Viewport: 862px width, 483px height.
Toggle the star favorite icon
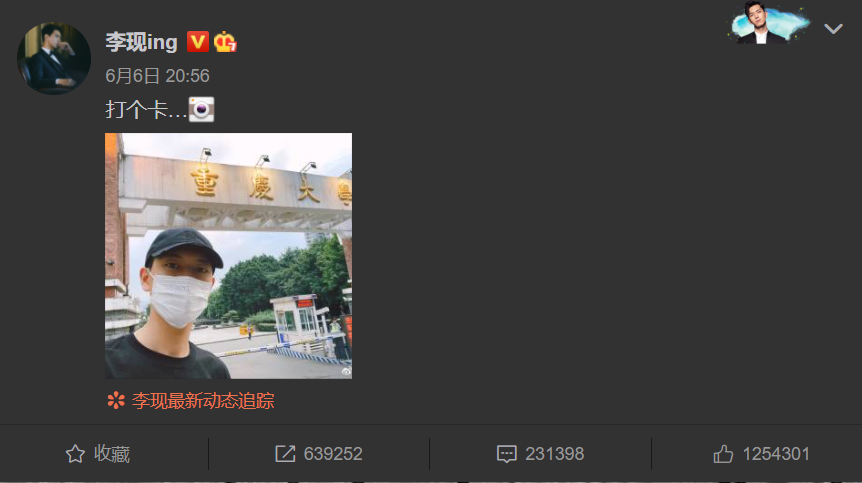coord(75,454)
